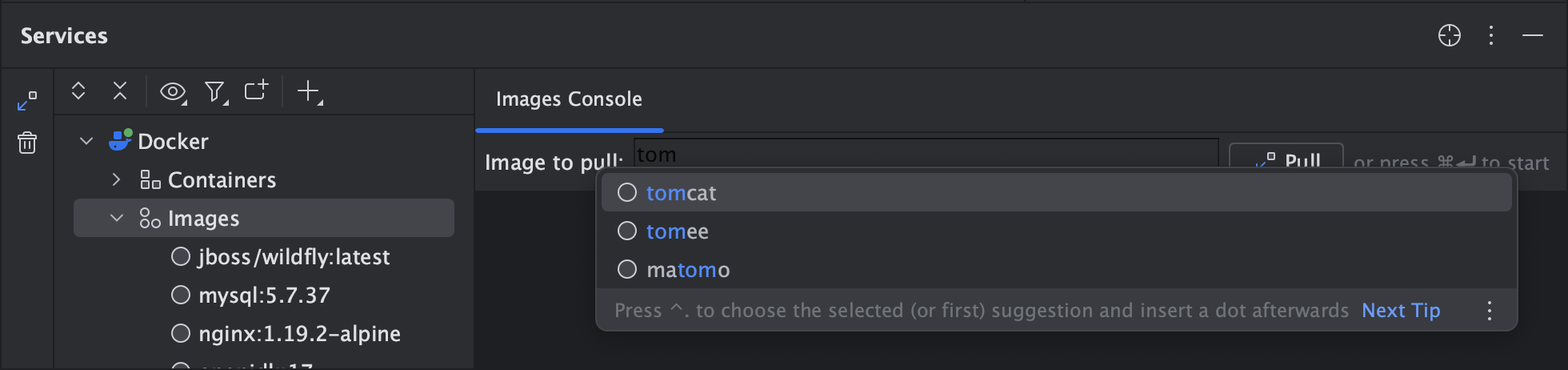Viewport: 1568px width, 370px height.
Task: Click the Add Service plus icon
Action: pyautogui.click(x=309, y=91)
